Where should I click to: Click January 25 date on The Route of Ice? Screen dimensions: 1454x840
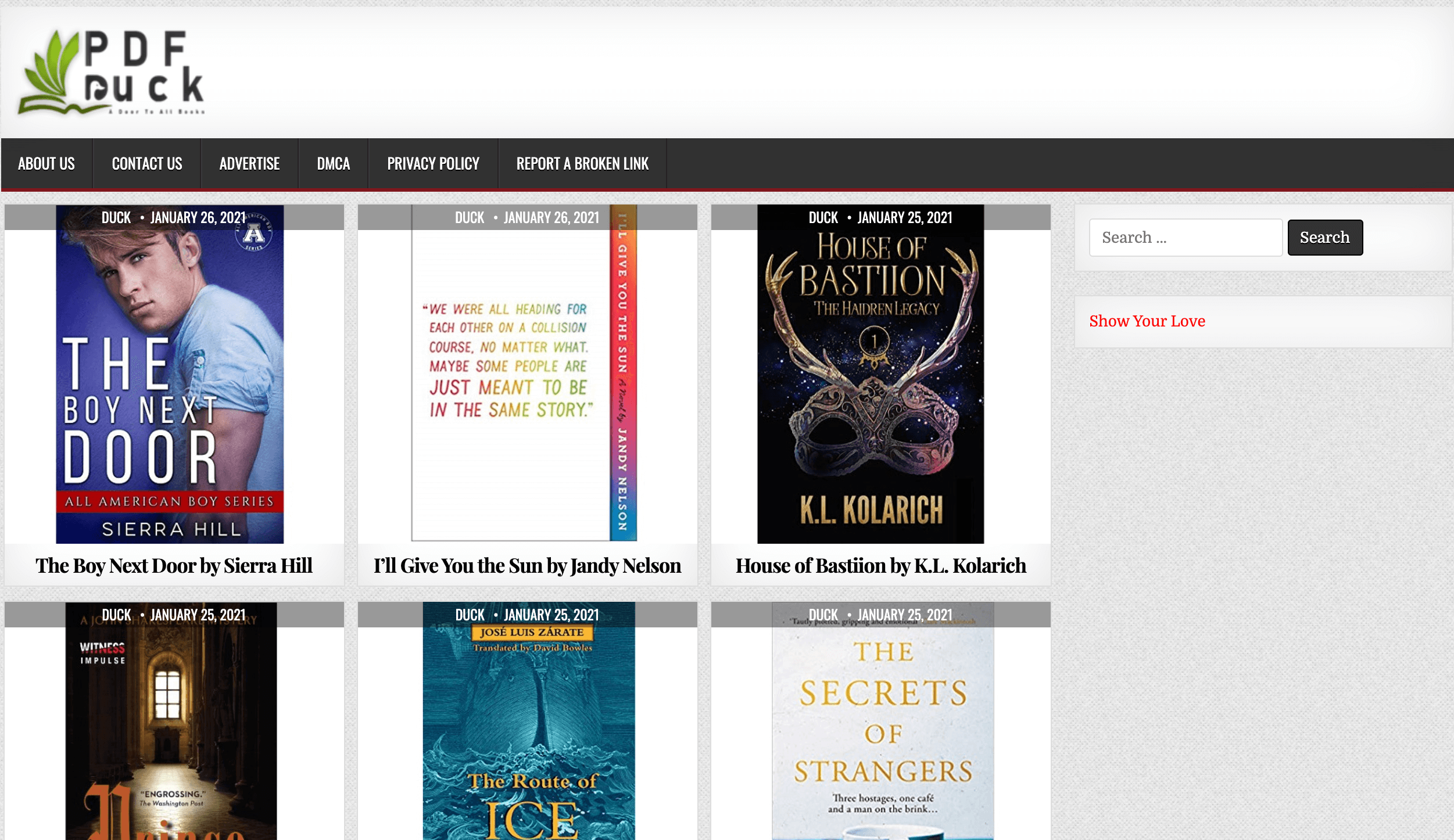point(551,615)
